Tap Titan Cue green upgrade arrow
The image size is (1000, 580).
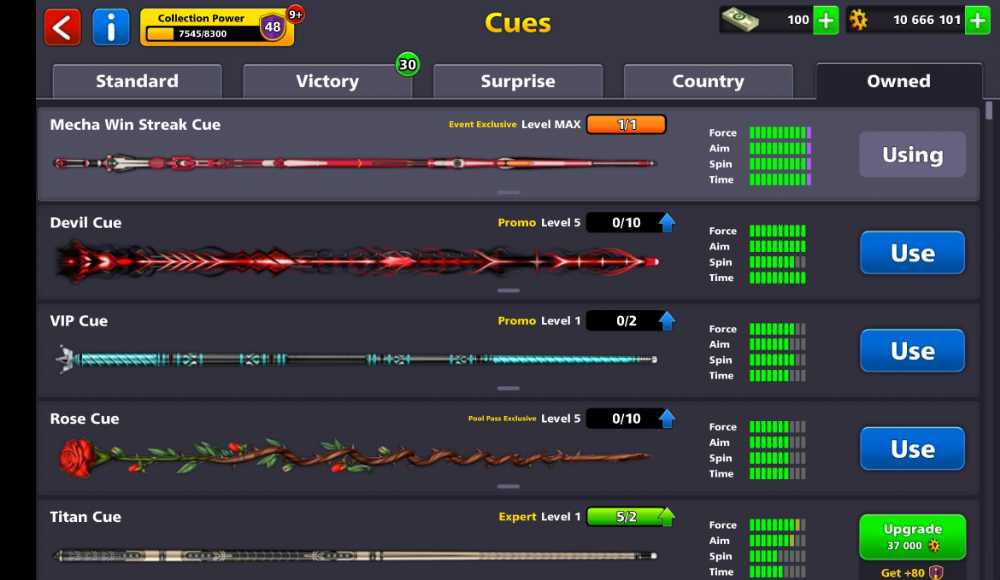click(666, 517)
